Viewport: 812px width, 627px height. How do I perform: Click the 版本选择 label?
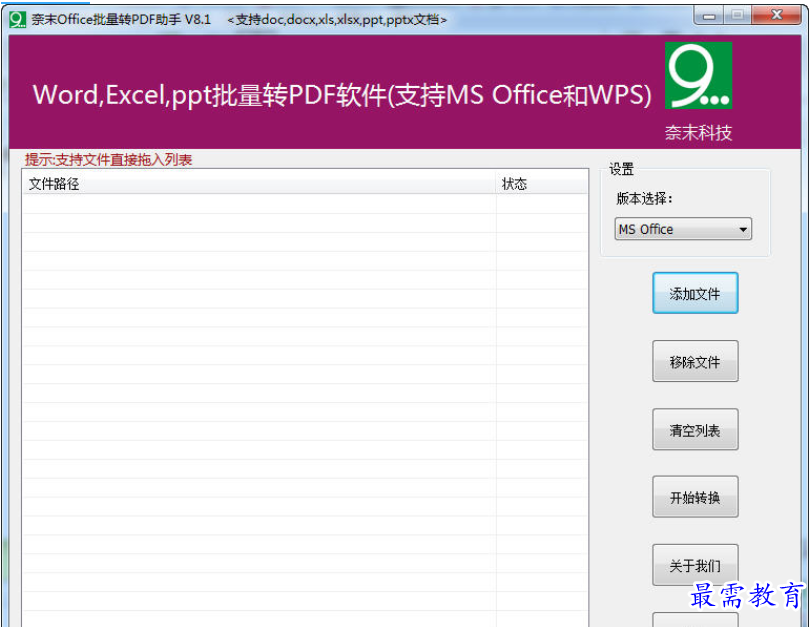(x=644, y=198)
